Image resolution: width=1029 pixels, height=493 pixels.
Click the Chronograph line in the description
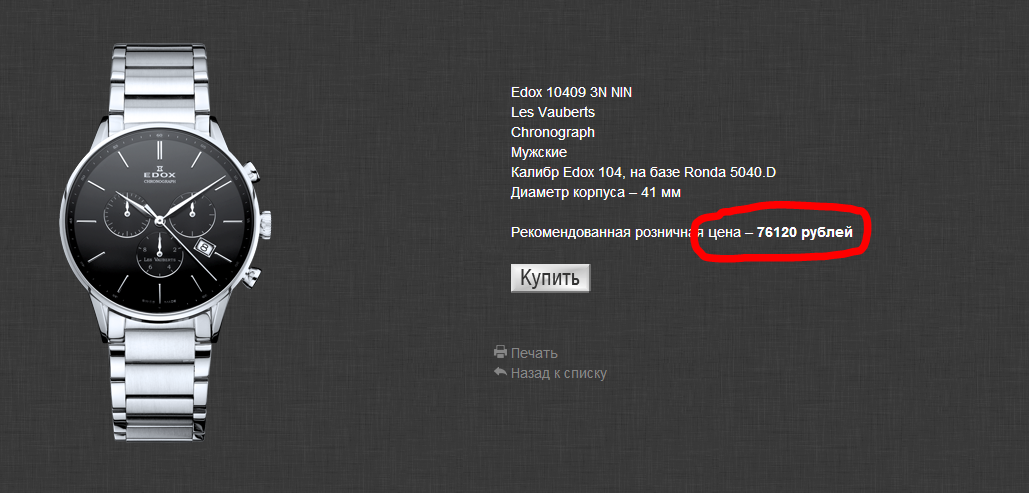point(553,132)
